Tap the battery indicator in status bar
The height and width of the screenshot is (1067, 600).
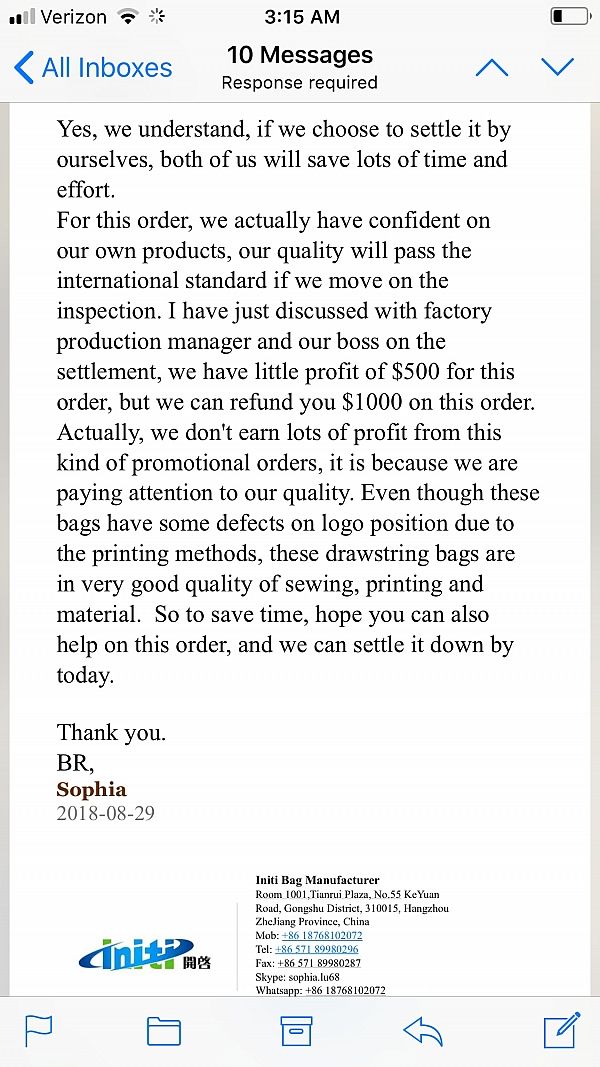pos(569,16)
